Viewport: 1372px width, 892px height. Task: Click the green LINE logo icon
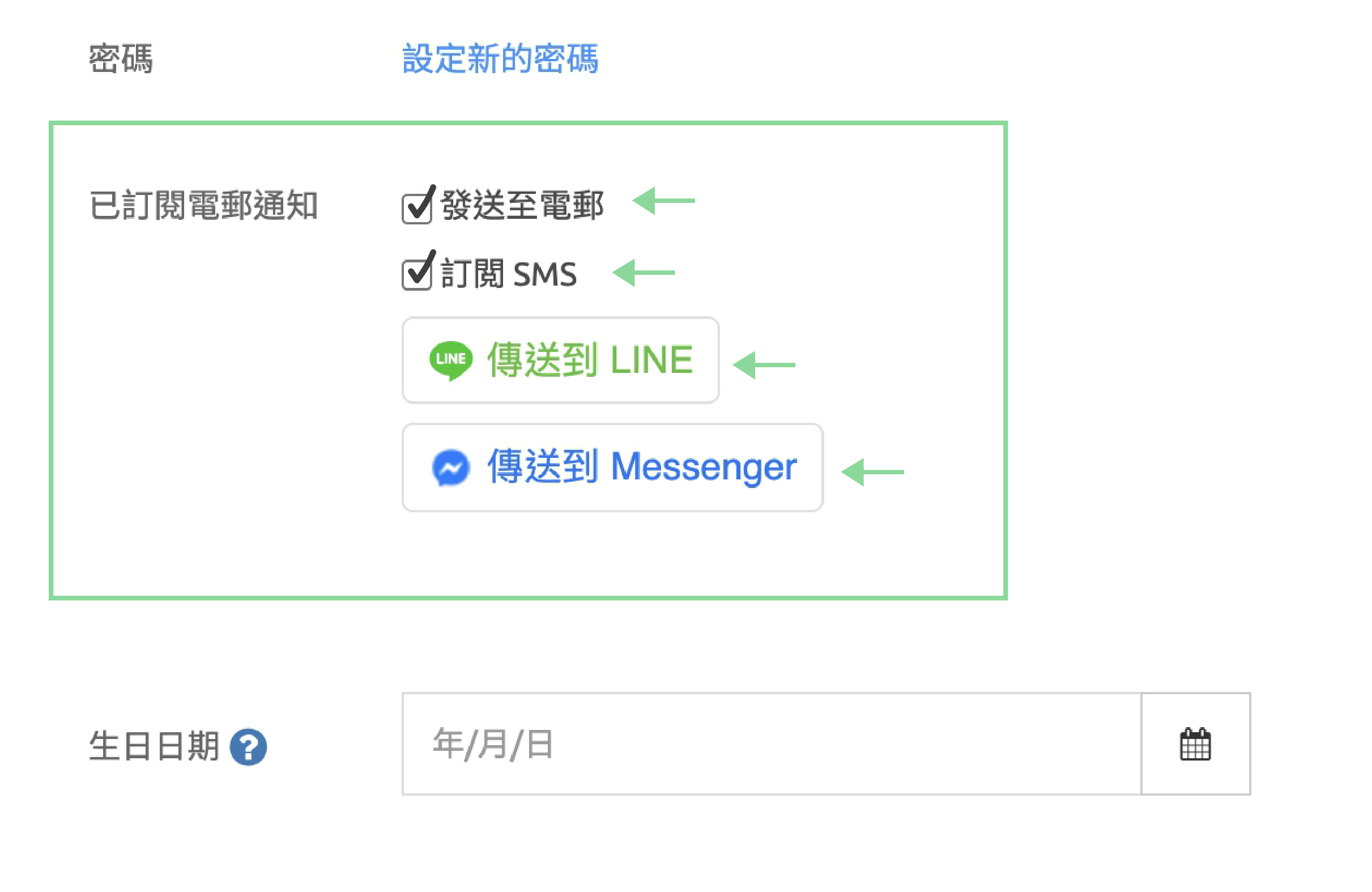[451, 360]
